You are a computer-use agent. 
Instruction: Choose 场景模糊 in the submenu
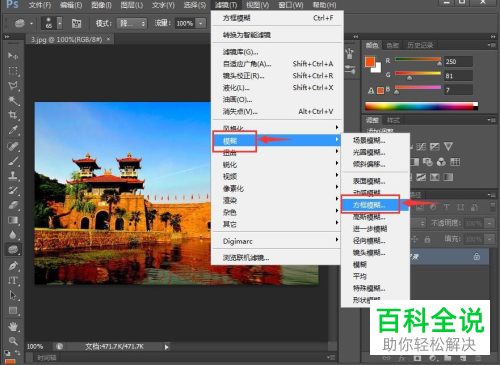375,140
